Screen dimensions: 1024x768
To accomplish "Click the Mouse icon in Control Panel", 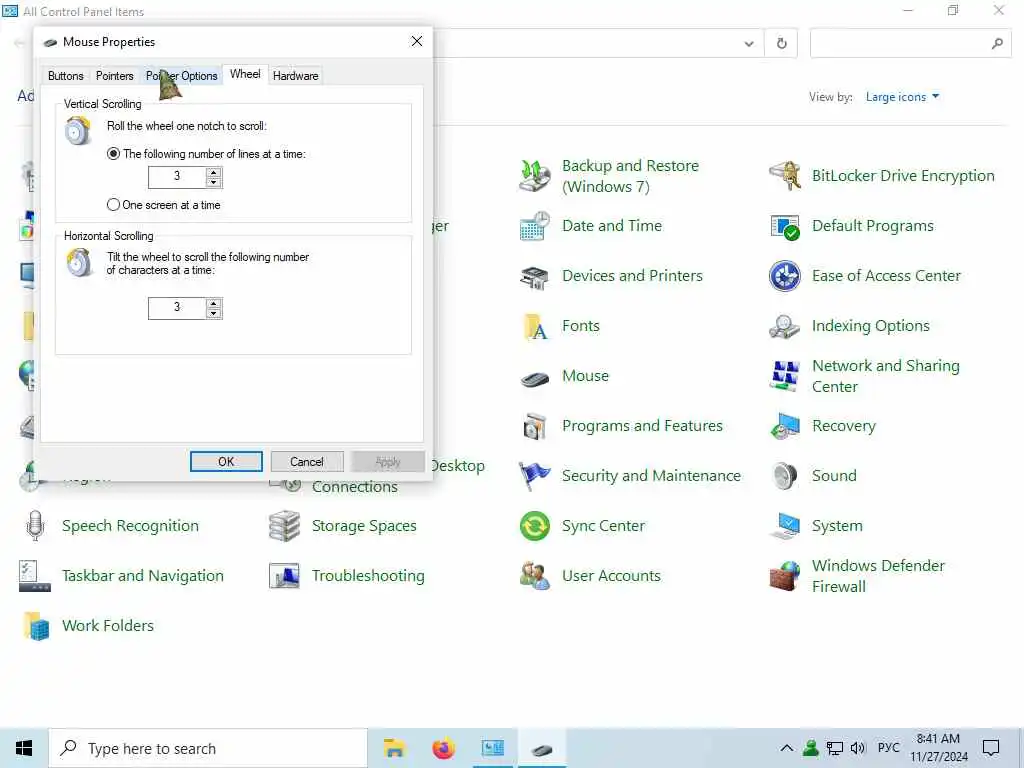I will [x=534, y=377].
